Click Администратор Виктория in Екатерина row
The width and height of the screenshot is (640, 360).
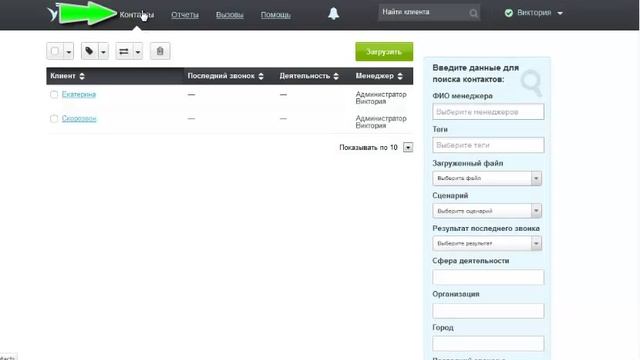tap(381, 98)
